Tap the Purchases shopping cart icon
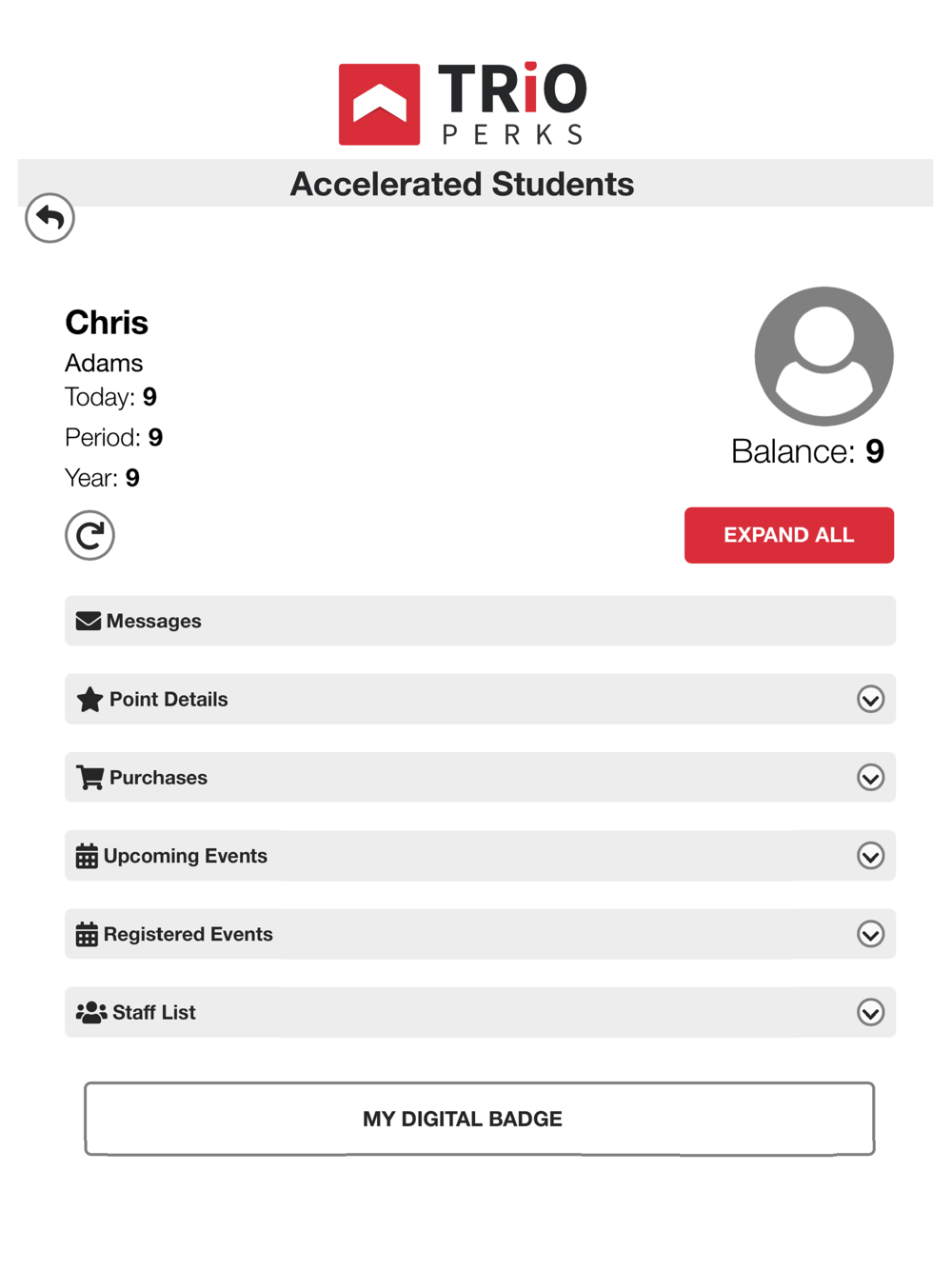Image resolution: width=952 pixels, height=1270 pixels. (x=89, y=777)
